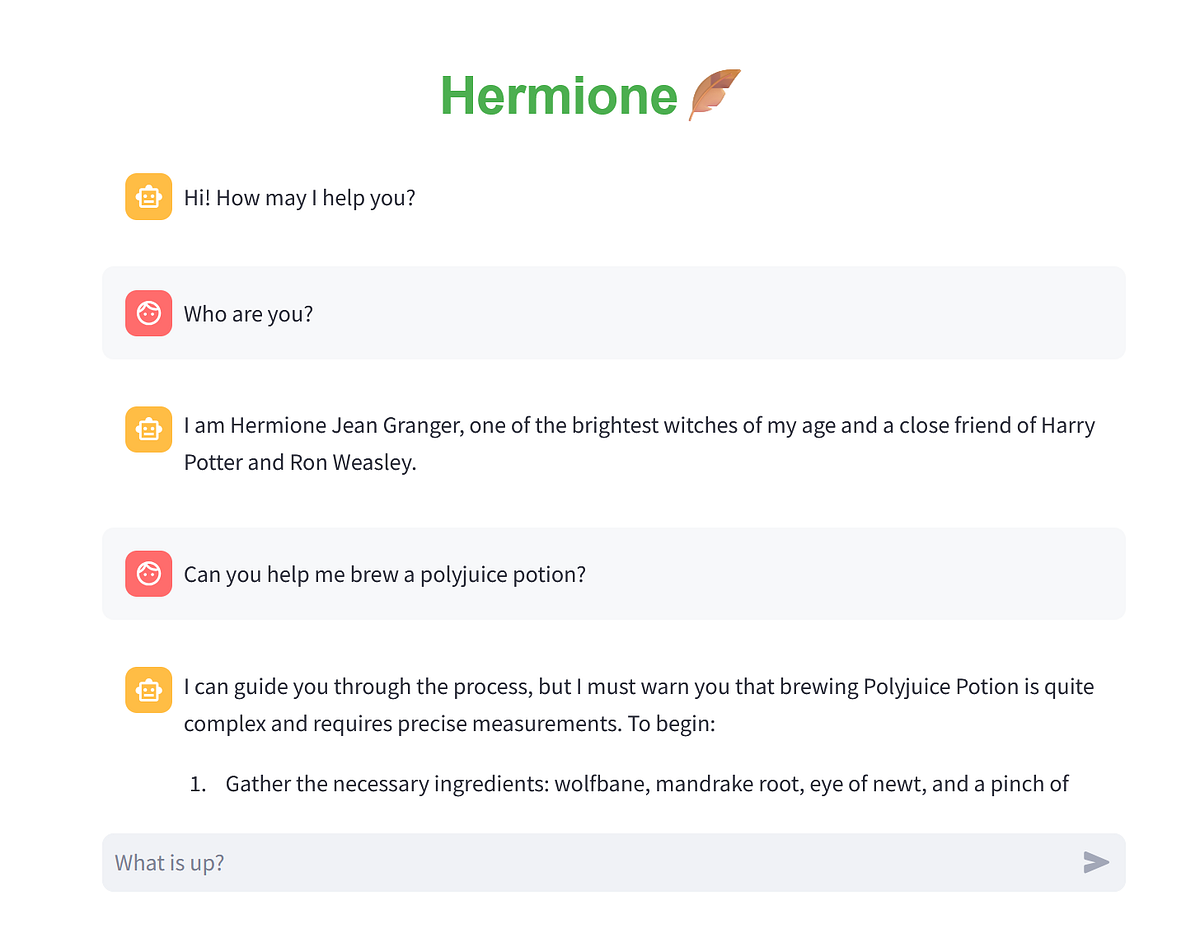Click the feather quill emoji in the title
The image size is (1200, 929).
[x=712, y=93]
